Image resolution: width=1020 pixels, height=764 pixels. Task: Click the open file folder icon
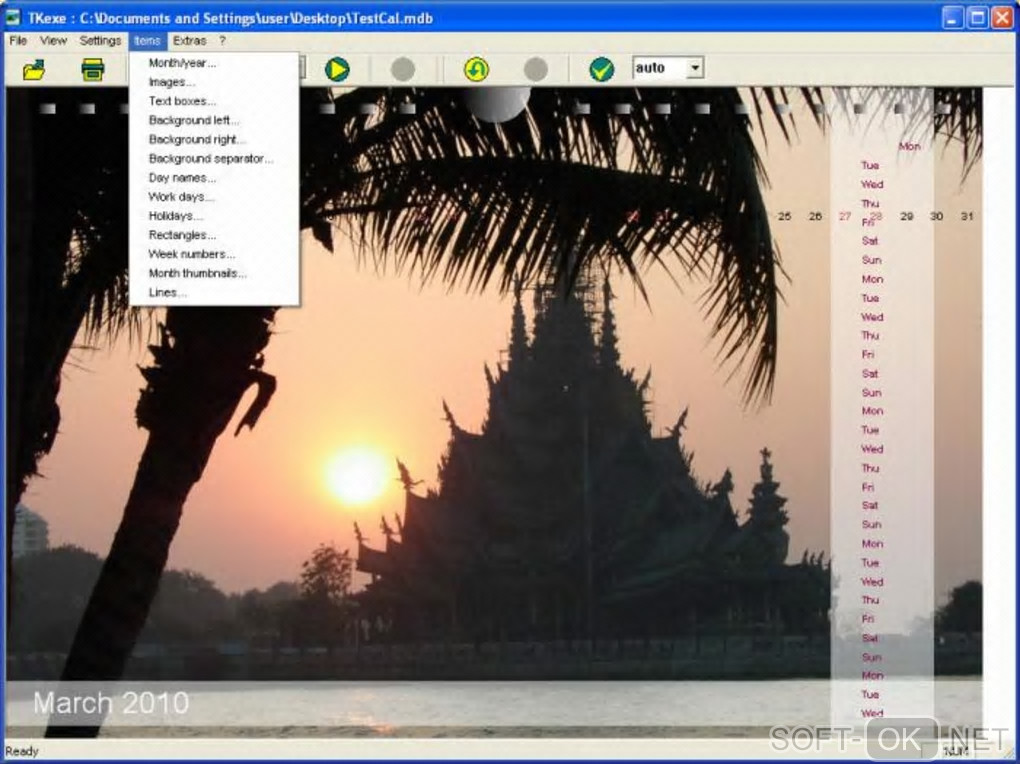(x=34, y=69)
